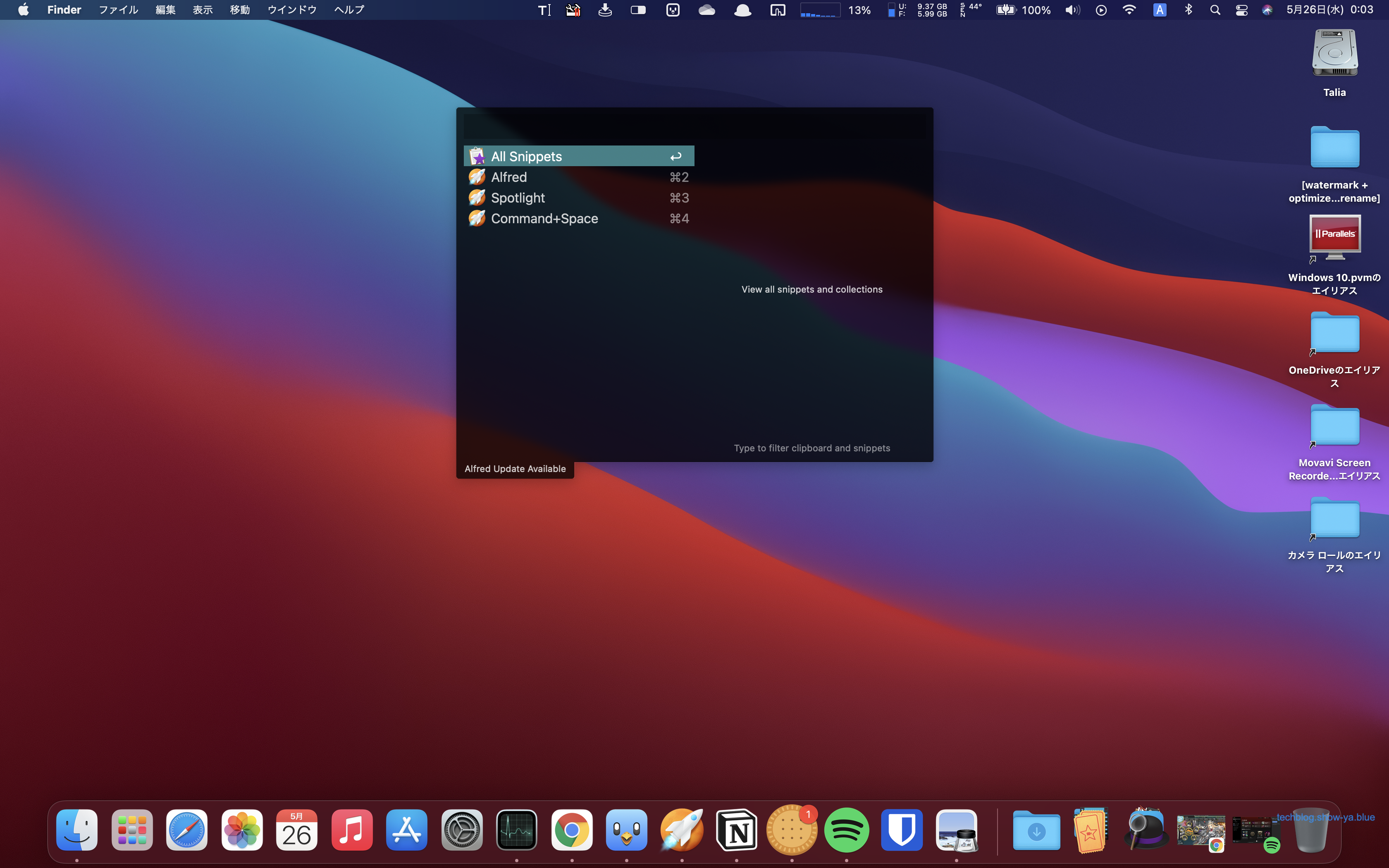Image resolution: width=1389 pixels, height=868 pixels.
Task: Open Spotlight search magnifier in menu bar
Action: pos(1215,10)
